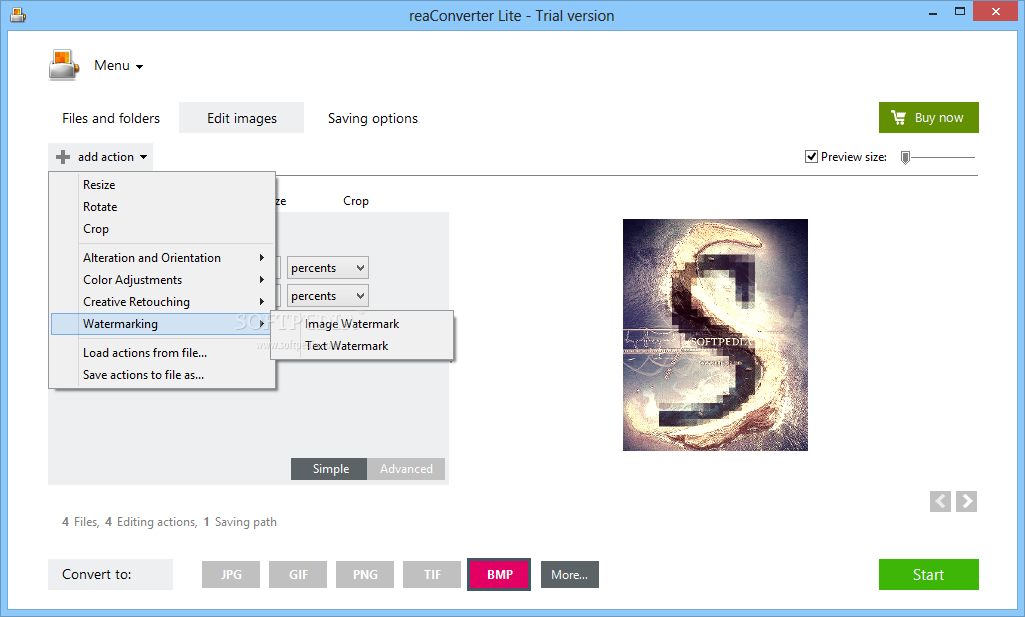Click the plus icon of add action
The image size is (1025, 617).
63,157
